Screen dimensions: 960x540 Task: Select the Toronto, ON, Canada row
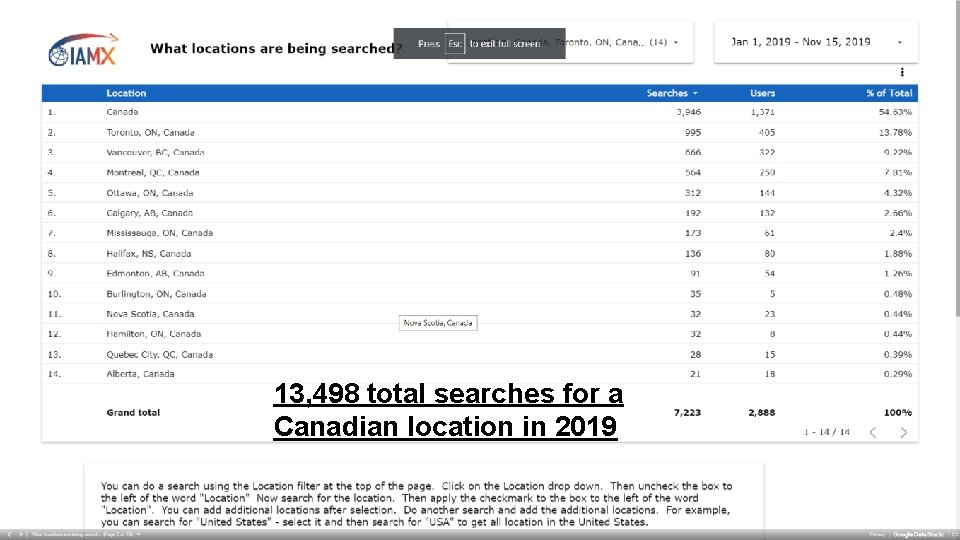(479, 132)
